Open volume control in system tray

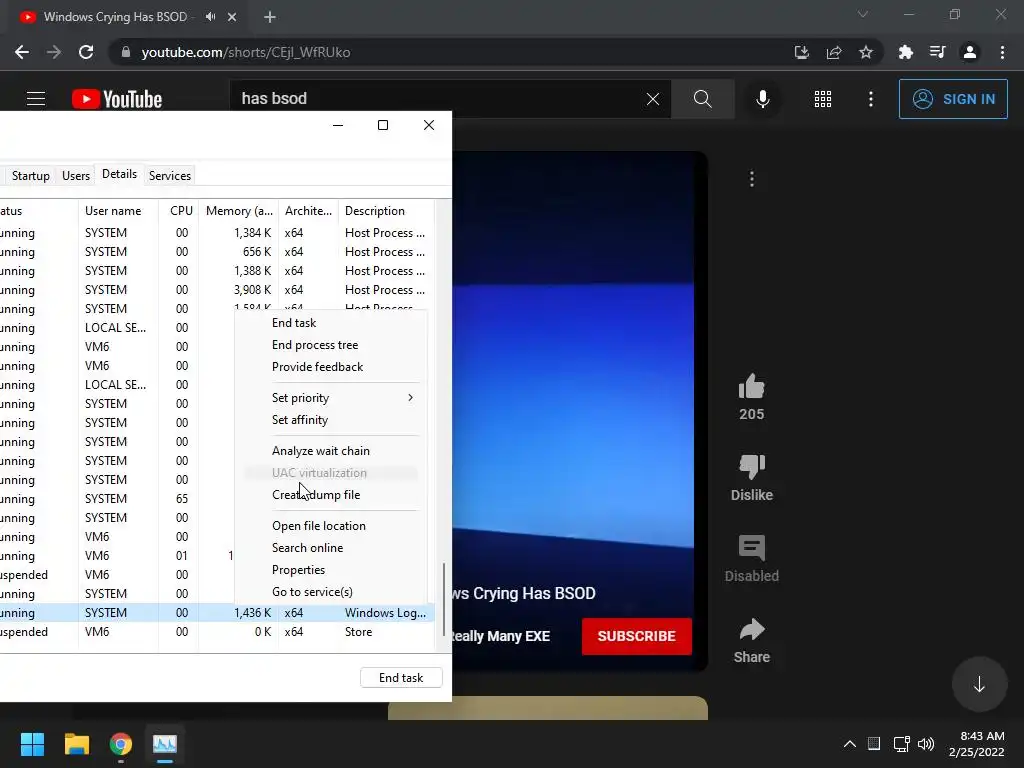[x=926, y=744]
